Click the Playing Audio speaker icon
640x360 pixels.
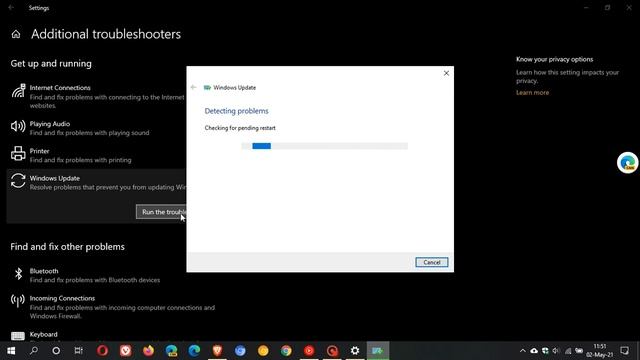coord(18,126)
